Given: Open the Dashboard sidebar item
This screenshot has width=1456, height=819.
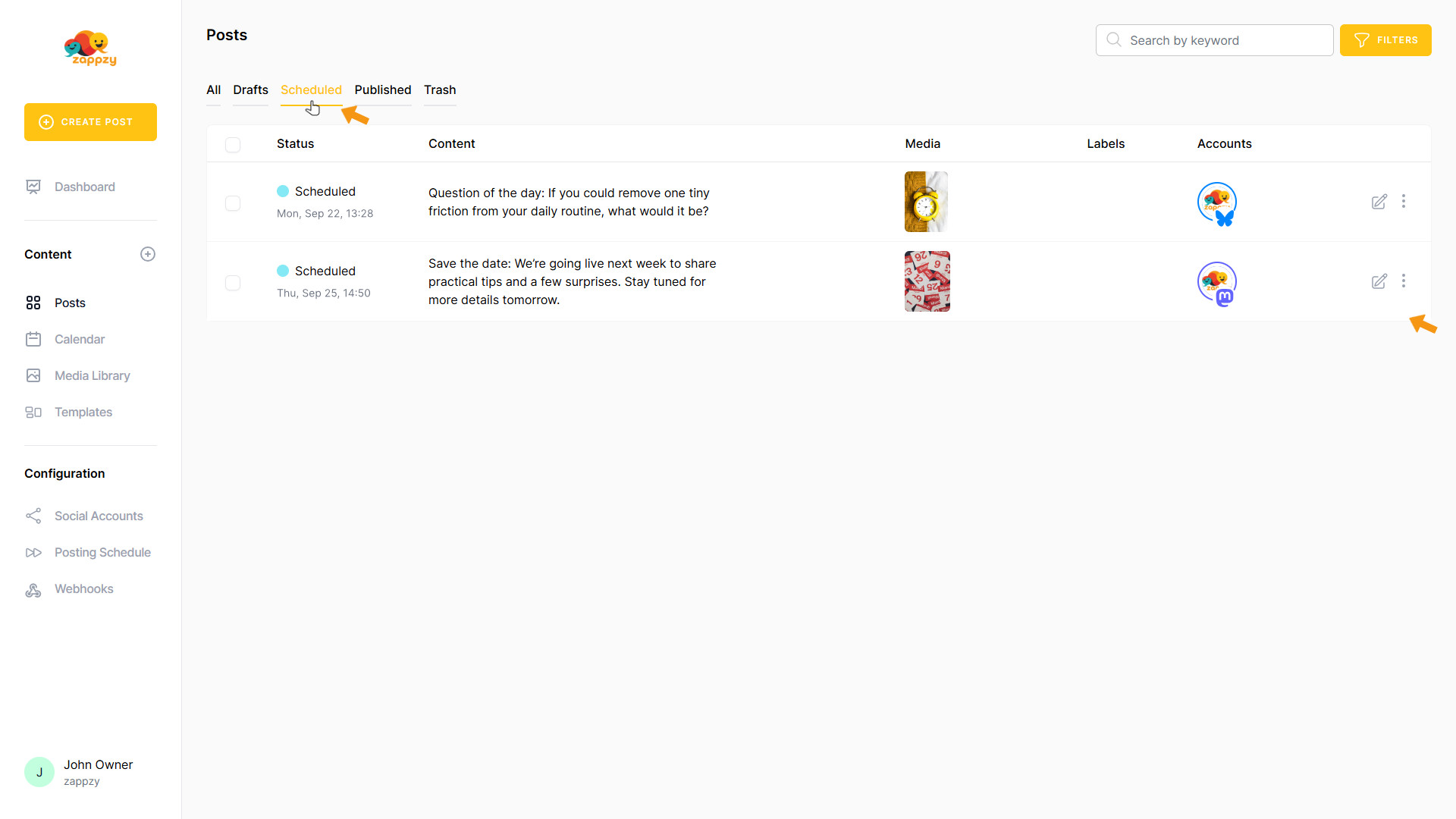Looking at the screenshot, I should [x=84, y=187].
